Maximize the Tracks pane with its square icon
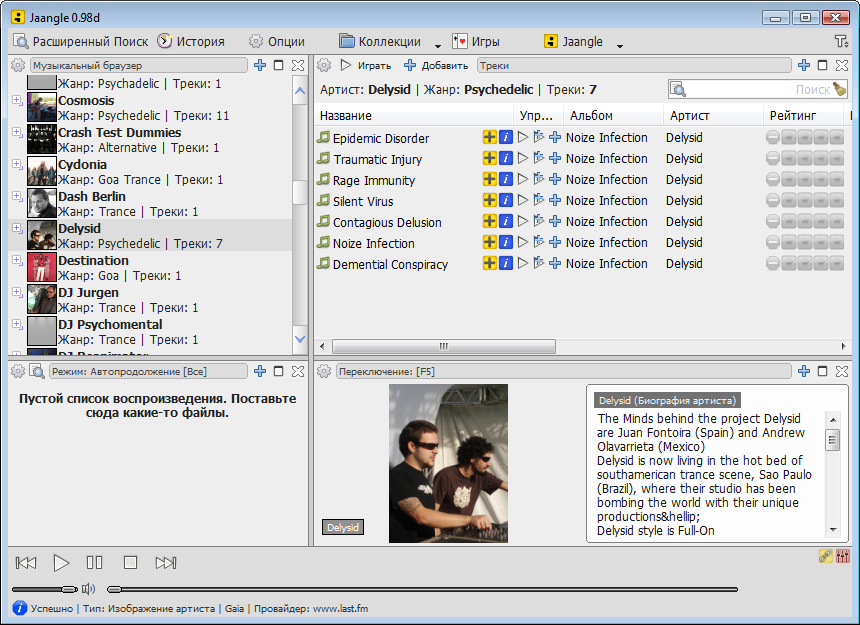Screen dimensions: 860x625 coord(822,65)
